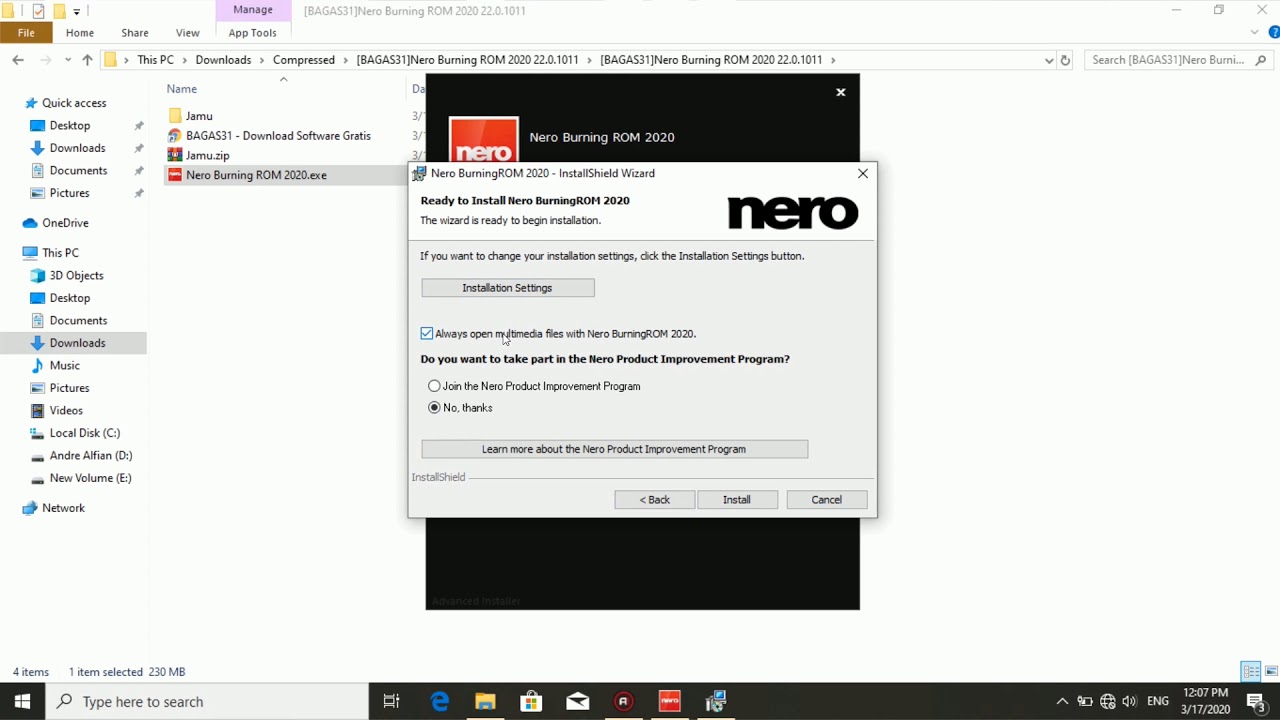Refresh the current folder

click(x=1065, y=60)
